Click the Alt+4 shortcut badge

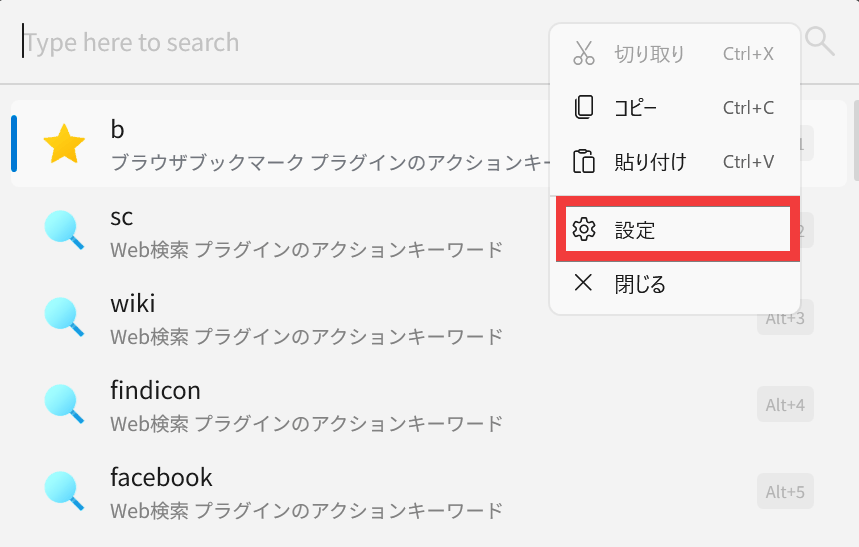pos(785,404)
